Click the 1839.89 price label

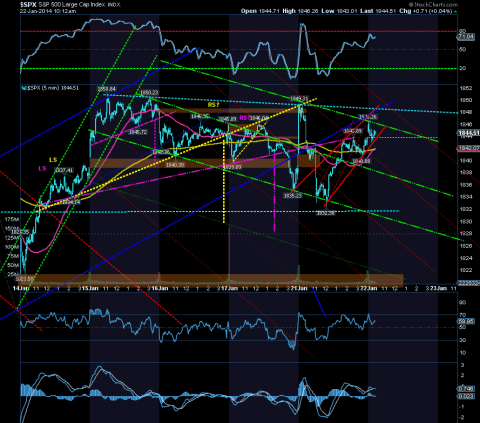(232, 167)
